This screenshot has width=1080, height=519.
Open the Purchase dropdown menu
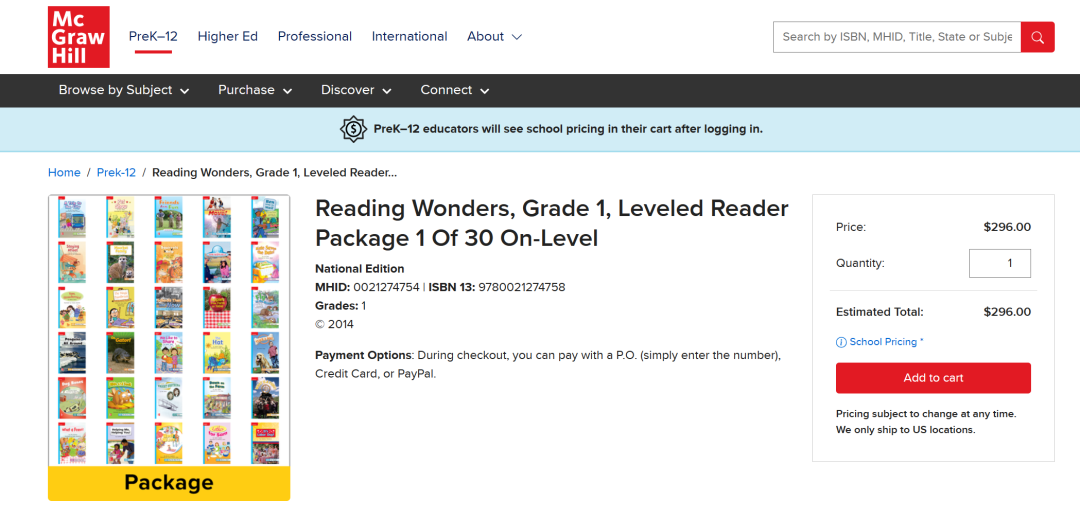[x=255, y=90]
